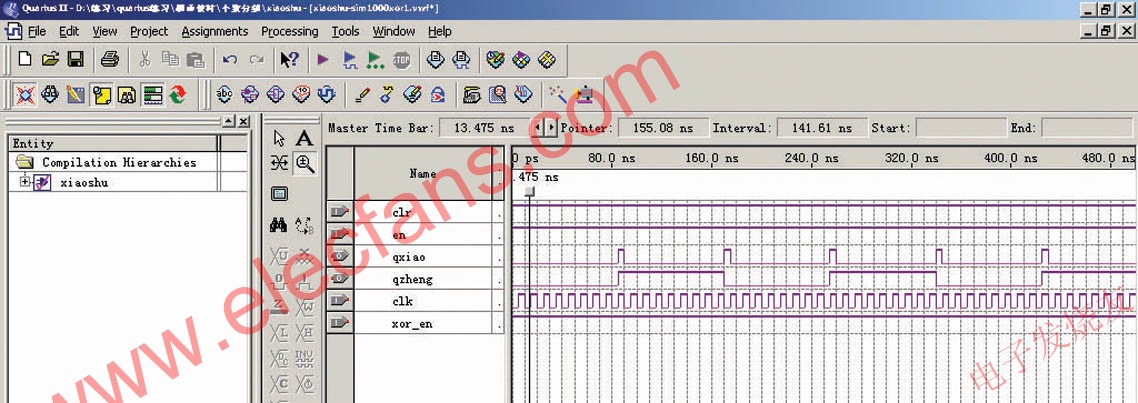Viewport: 1138px width, 403px height.
Task: Open the Assignments menu
Action: [214, 31]
